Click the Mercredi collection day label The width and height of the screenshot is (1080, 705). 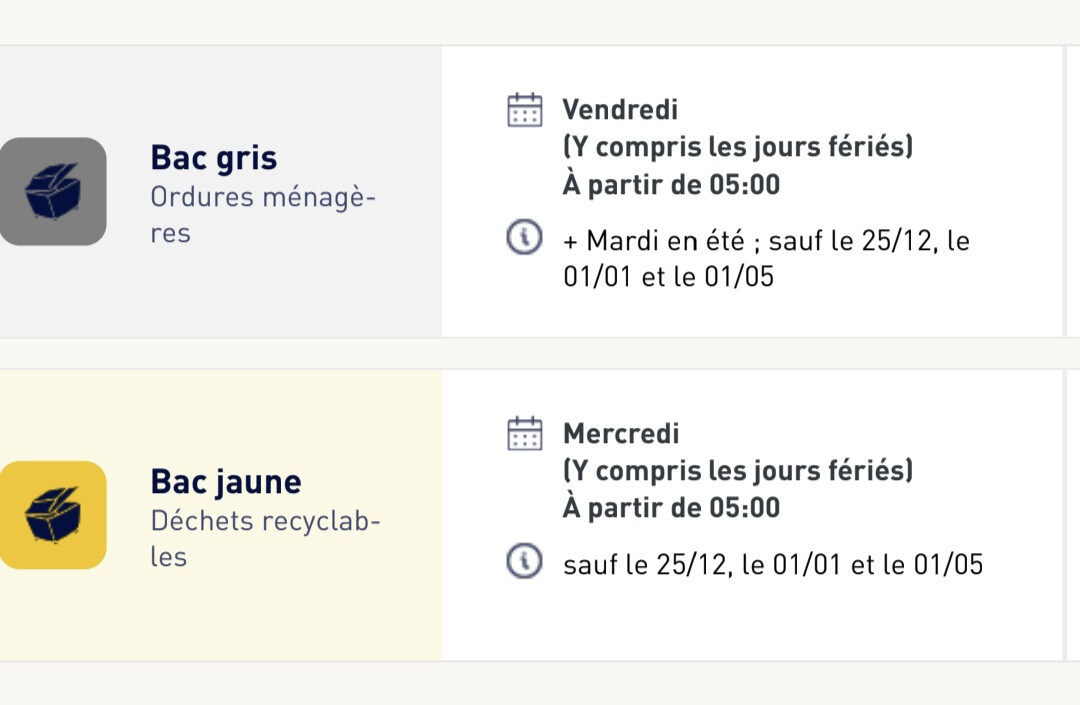(621, 433)
